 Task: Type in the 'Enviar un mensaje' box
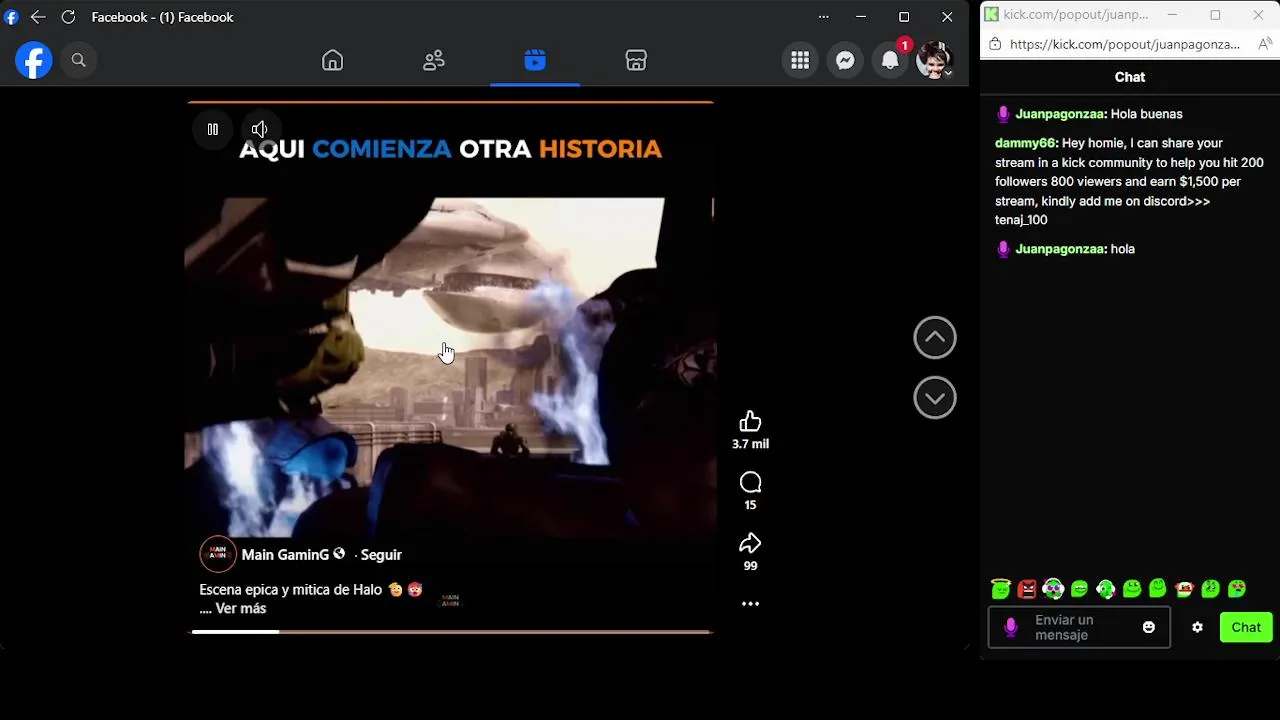coord(1079,628)
